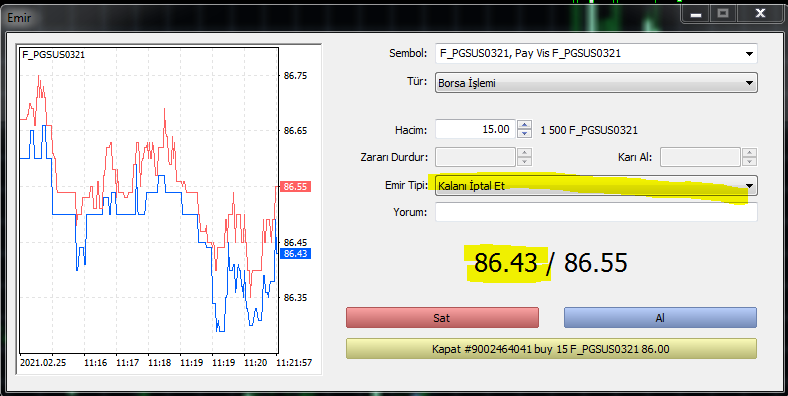This screenshot has height=396, width=788.
Task: Increase Hacim volume with up arrow
Action: point(524,125)
